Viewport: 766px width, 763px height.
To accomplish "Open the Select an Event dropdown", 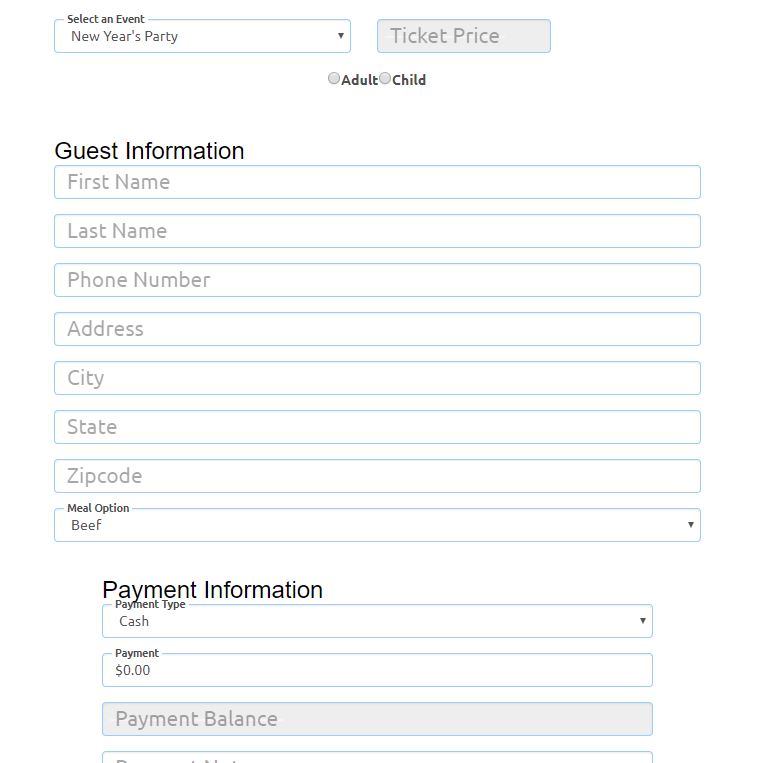I will pyautogui.click(x=202, y=36).
